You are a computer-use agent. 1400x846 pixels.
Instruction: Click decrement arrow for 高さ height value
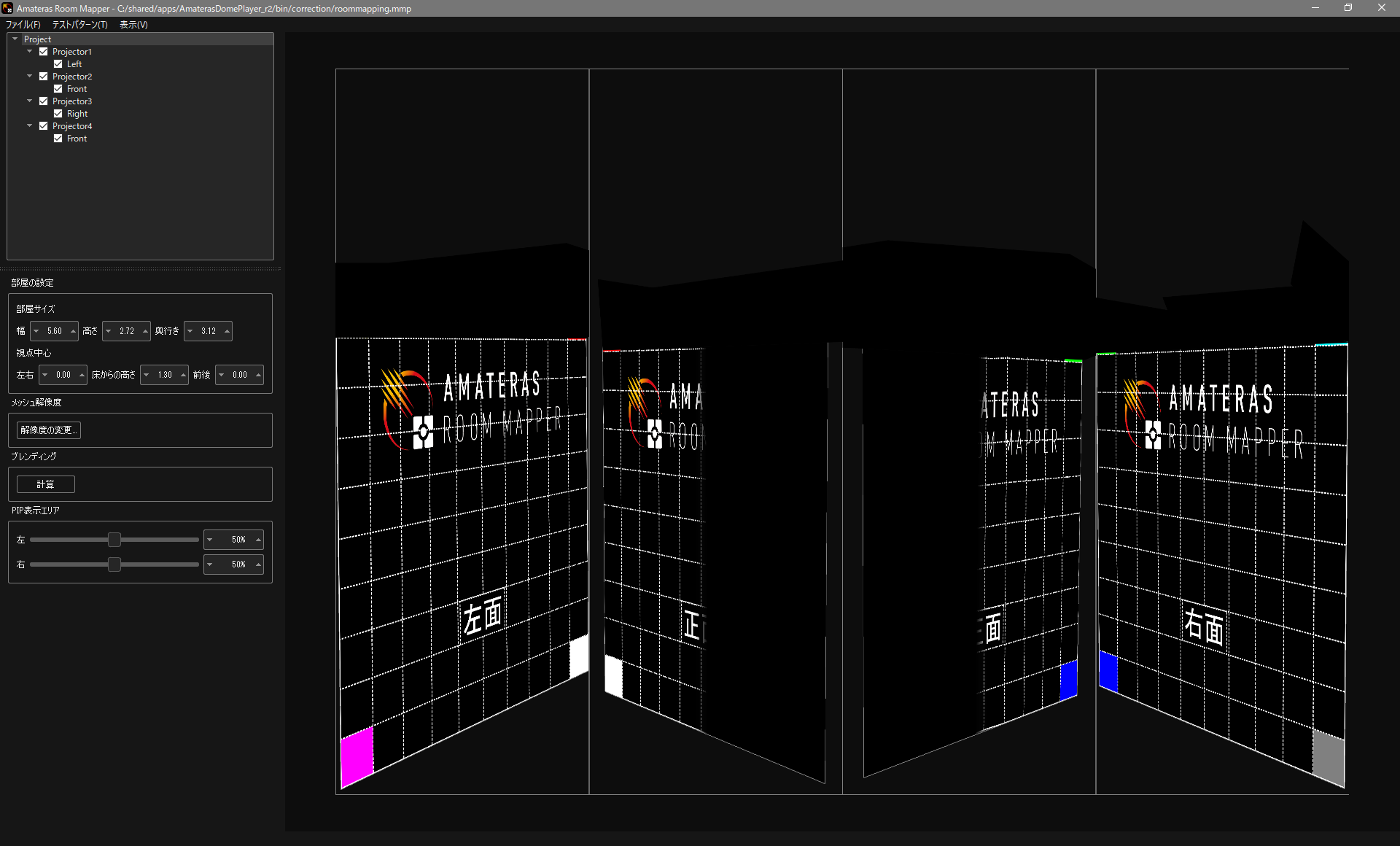[x=109, y=331]
